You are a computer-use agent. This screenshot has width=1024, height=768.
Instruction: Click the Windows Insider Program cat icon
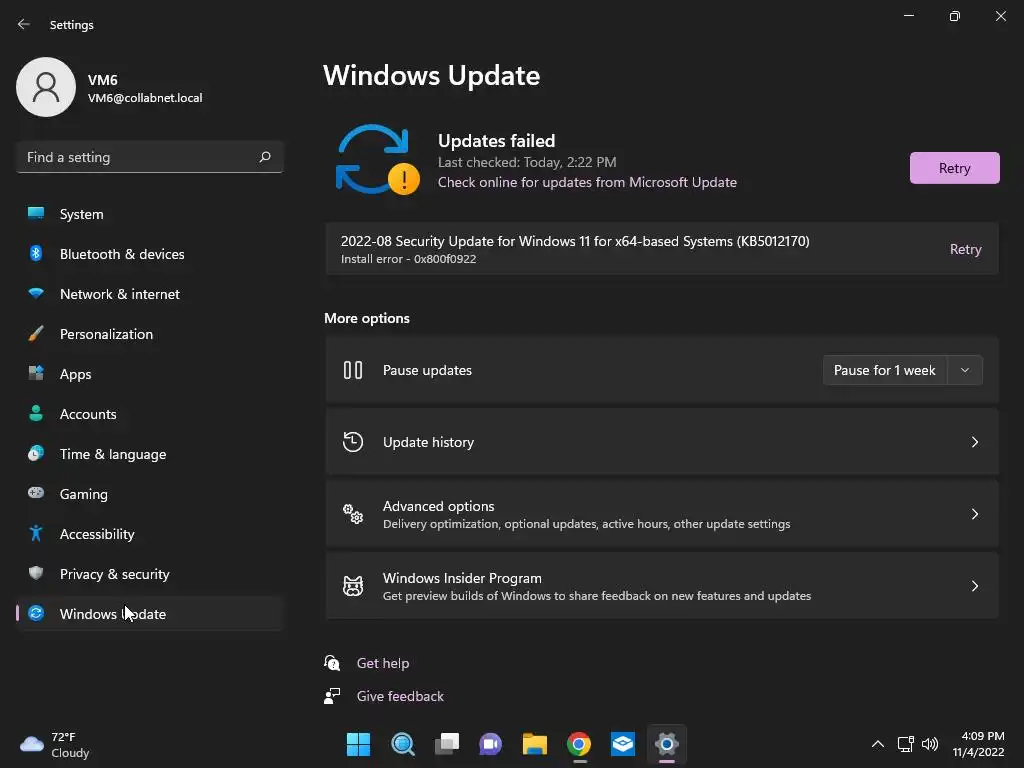[x=353, y=586]
